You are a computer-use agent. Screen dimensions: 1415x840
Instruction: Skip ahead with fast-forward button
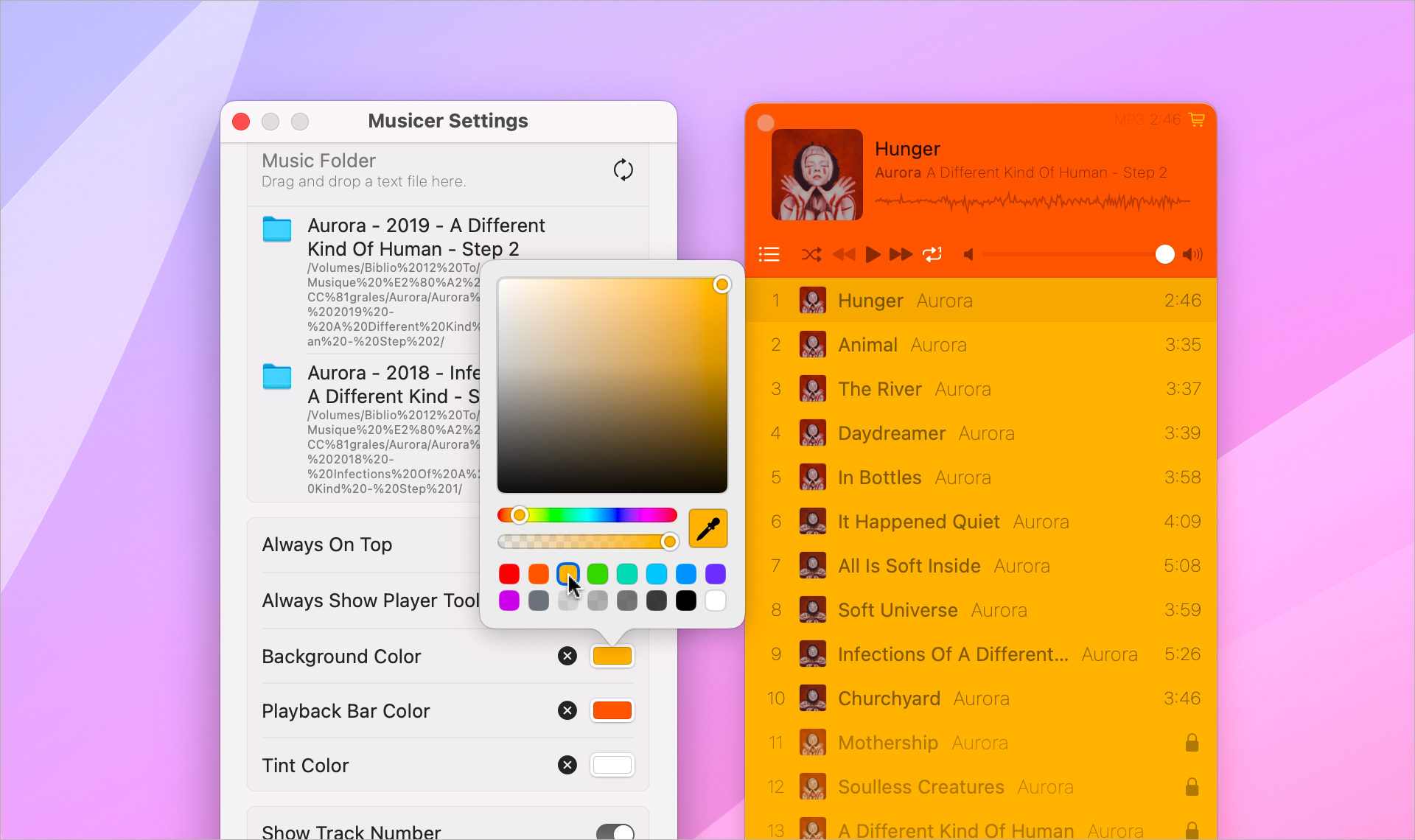901,254
